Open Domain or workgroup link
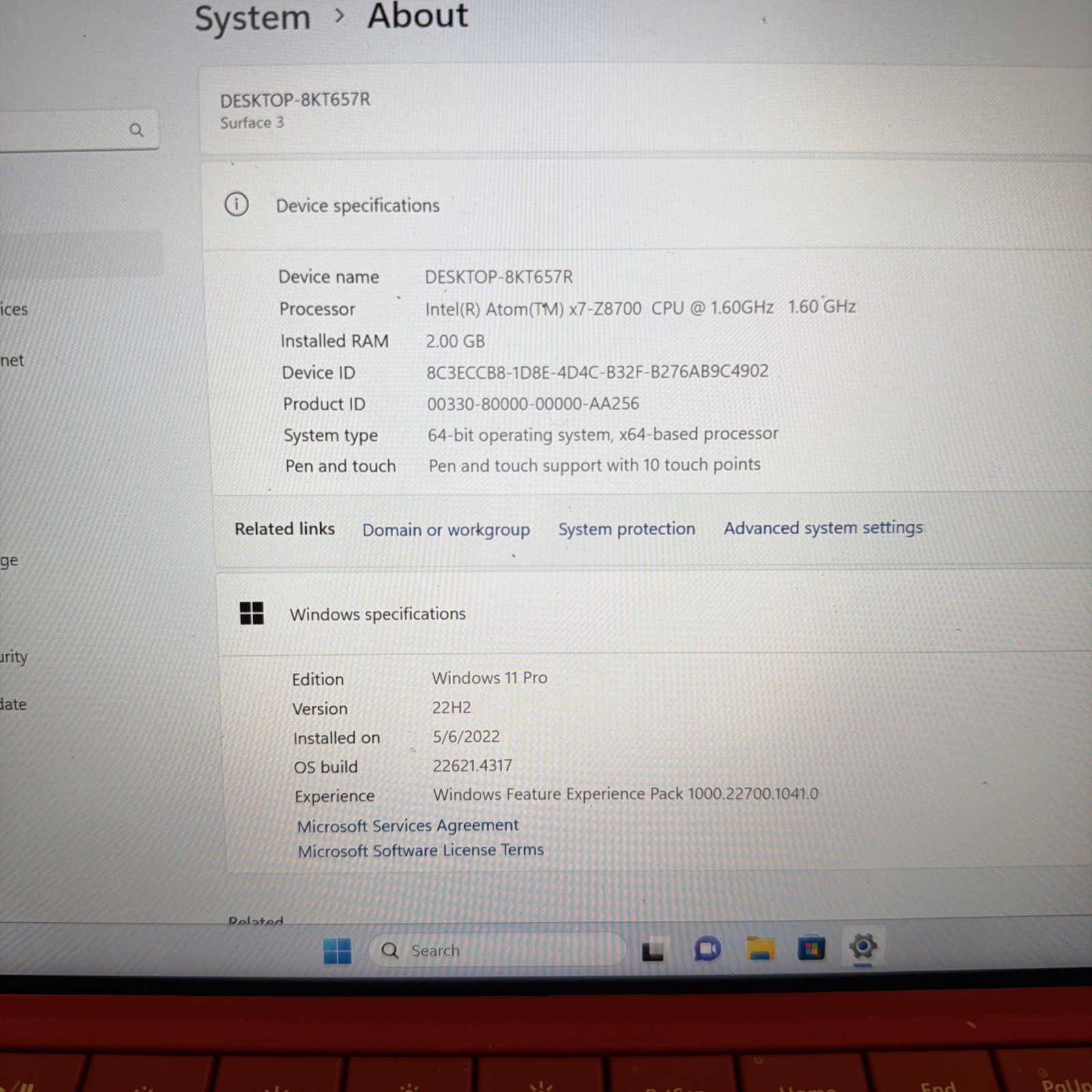The width and height of the screenshot is (1092, 1092). tap(446, 530)
